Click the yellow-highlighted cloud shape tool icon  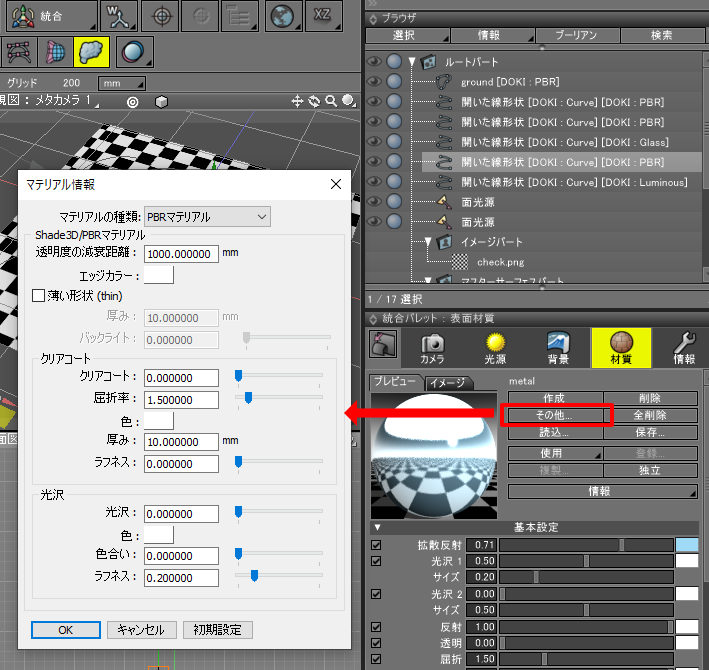click(x=93, y=52)
